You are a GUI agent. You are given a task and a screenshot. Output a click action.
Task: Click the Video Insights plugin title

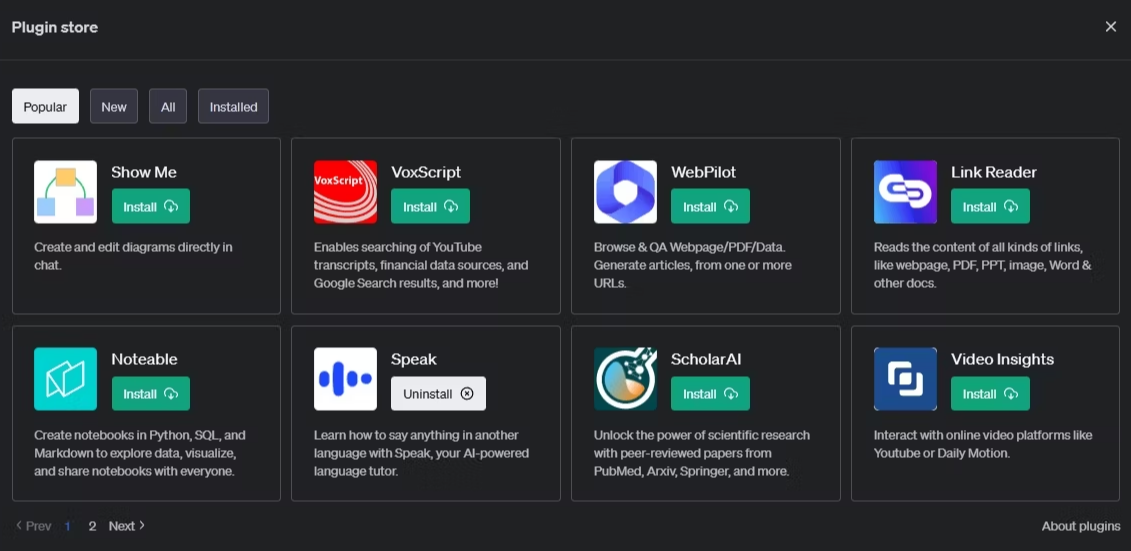pyautogui.click(x=1003, y=359)
